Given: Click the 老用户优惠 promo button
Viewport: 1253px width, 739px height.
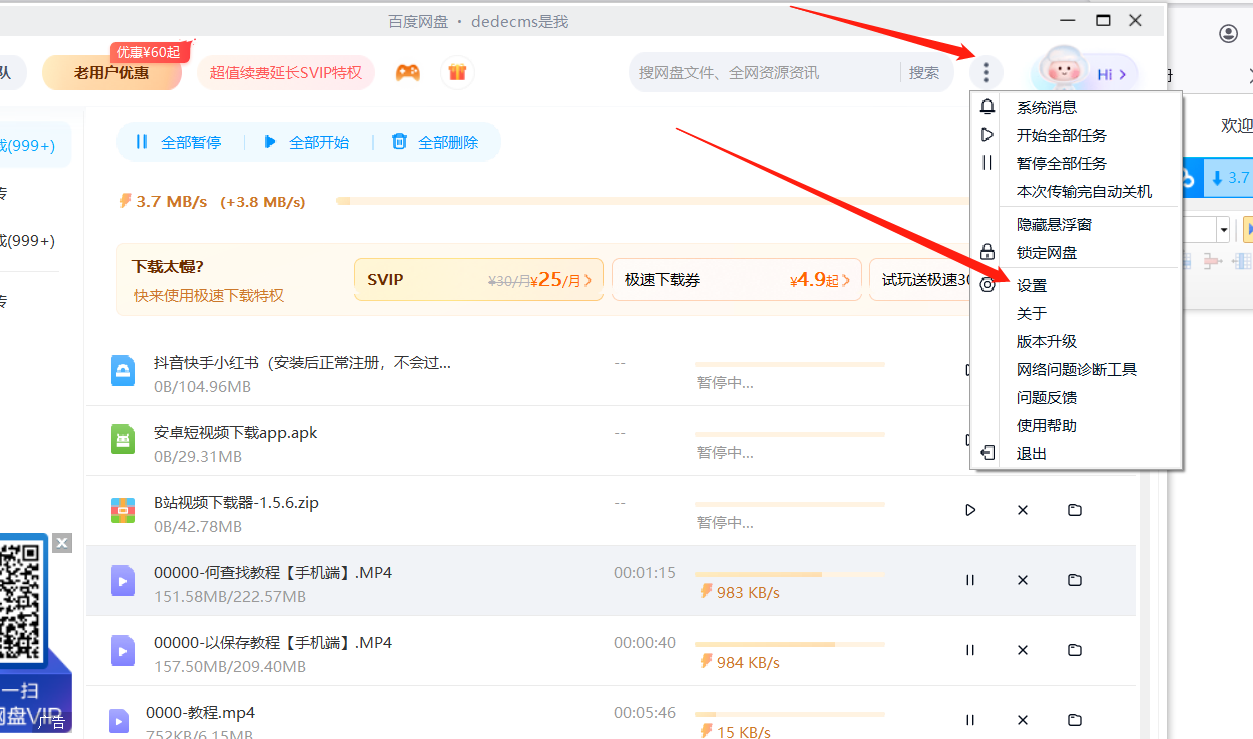Looking at the screenshot, I should [x=111, y=72].
